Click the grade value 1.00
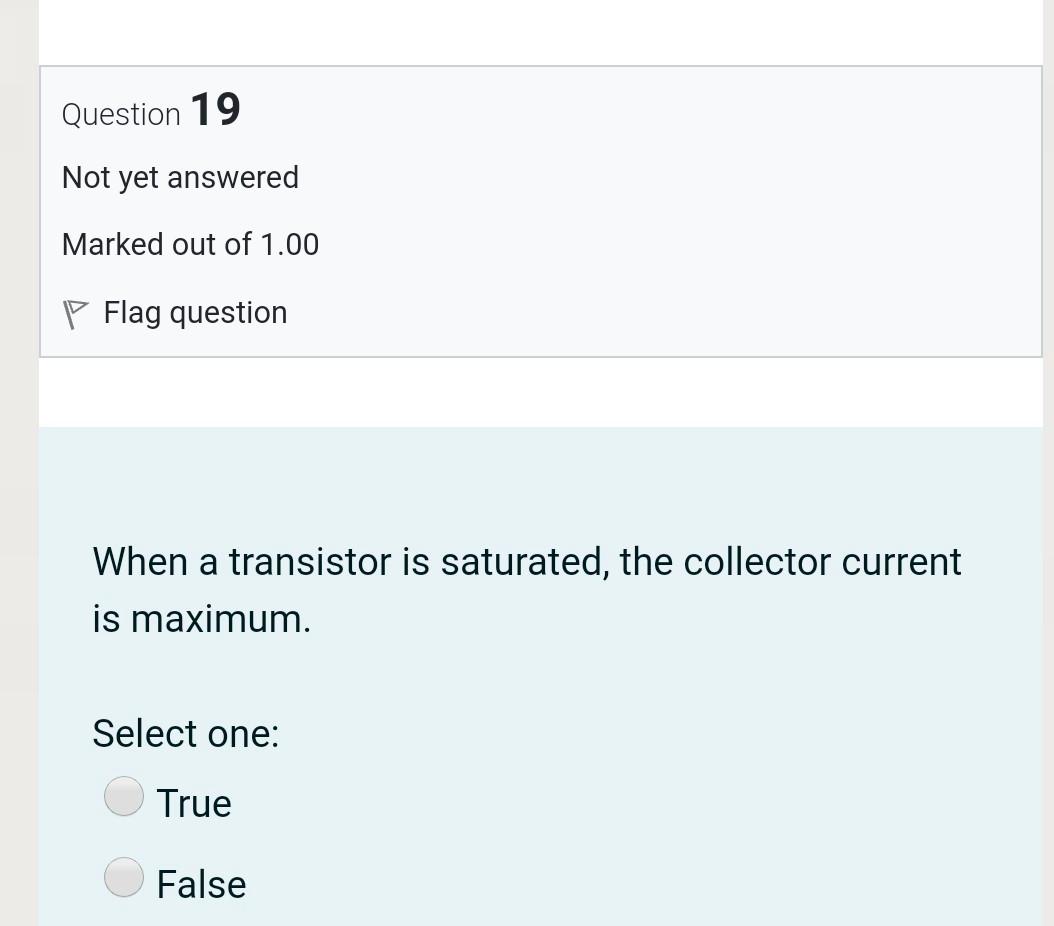The width and height of the screenshot is (1054, 926). coord(290,245)
